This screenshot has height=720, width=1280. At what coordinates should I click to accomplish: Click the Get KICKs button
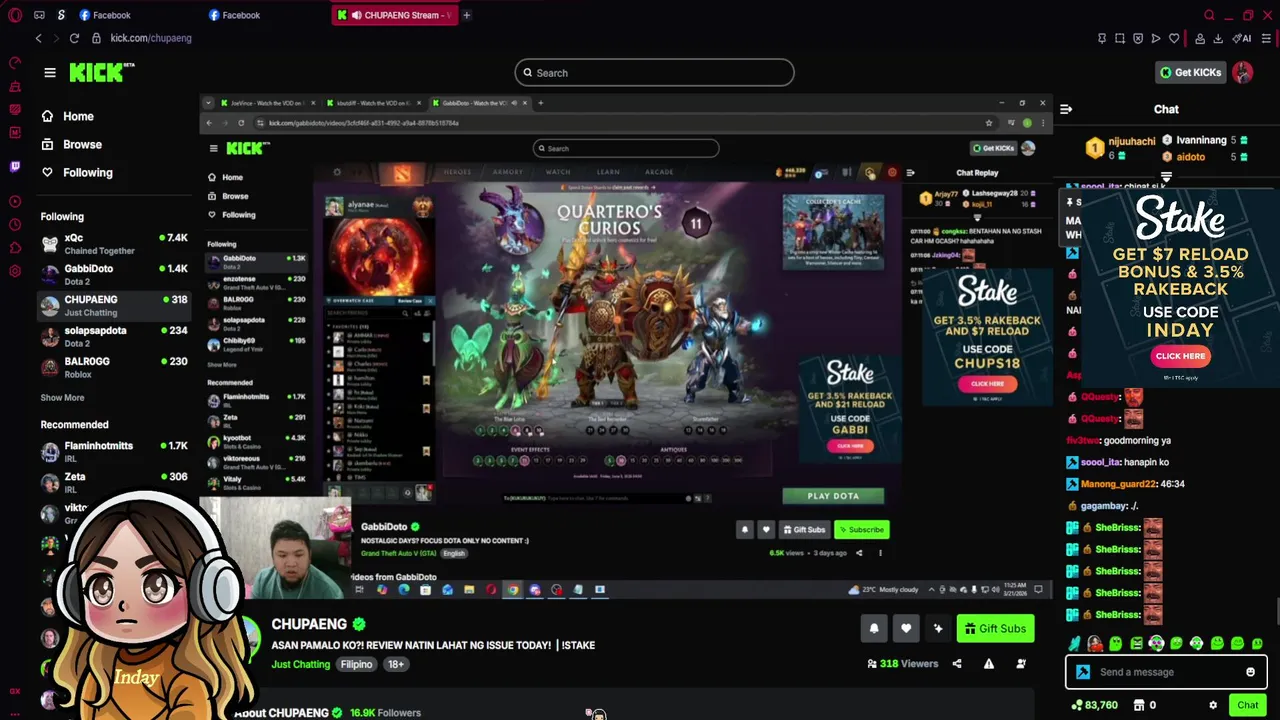point(1190,72)
